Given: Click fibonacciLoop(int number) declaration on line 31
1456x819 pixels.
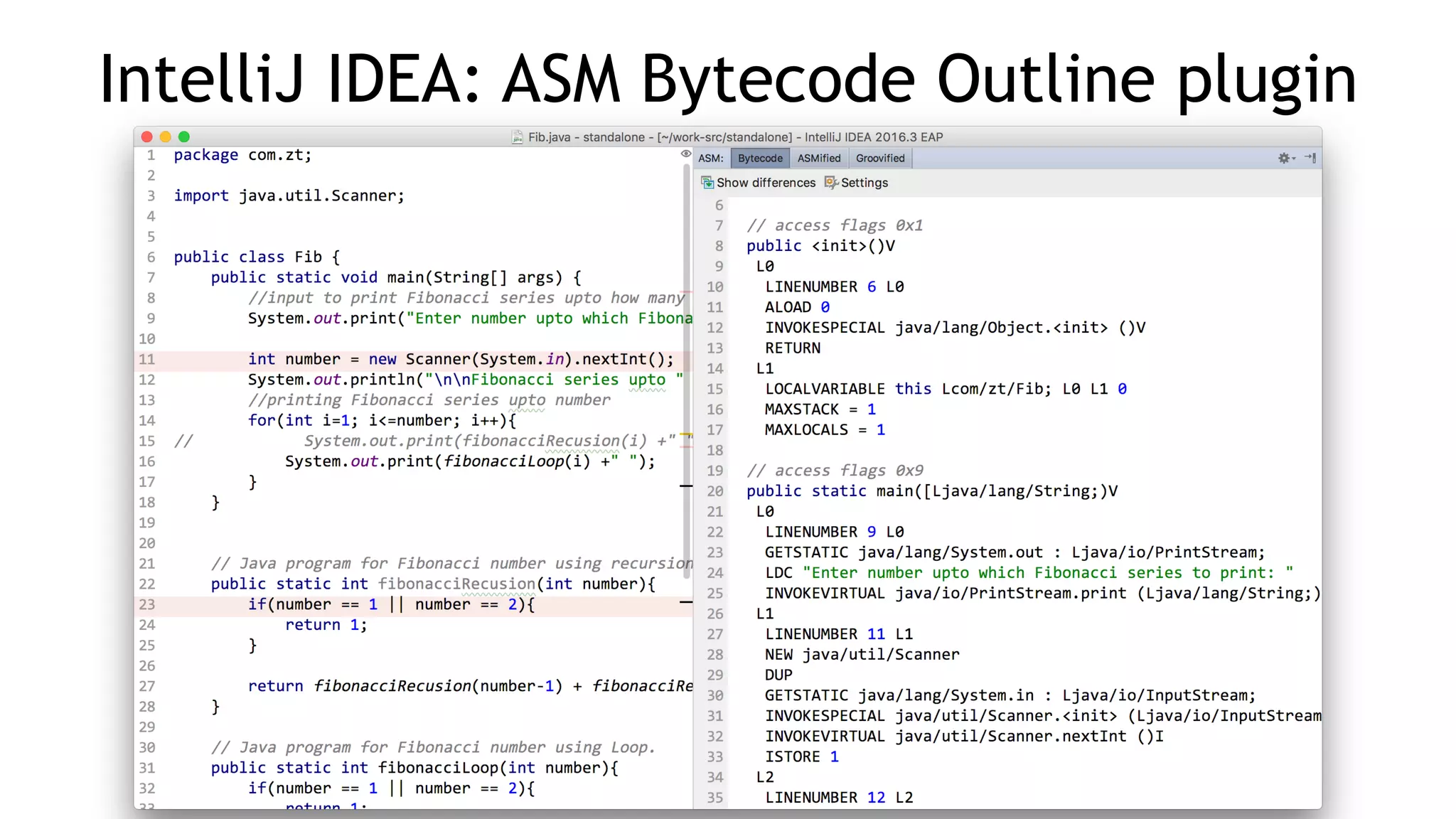Looking at the screenshot, I should (x=414, y=768).
